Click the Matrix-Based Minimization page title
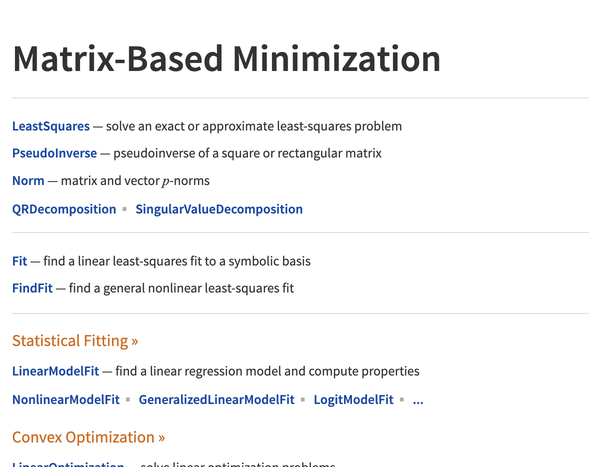 click(x=226, y=59)
